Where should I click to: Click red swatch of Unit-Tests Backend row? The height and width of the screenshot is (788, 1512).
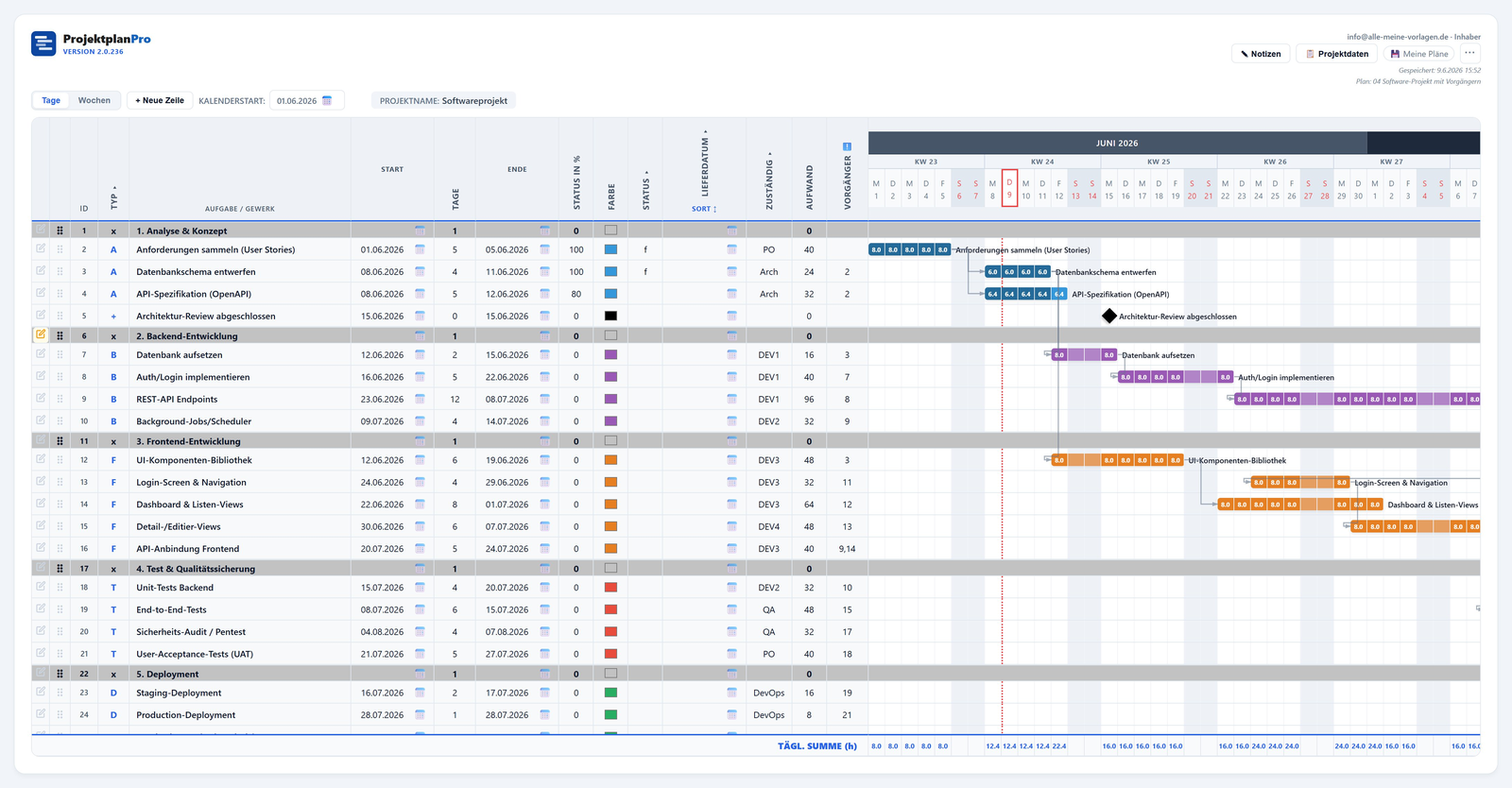[610, 588]
